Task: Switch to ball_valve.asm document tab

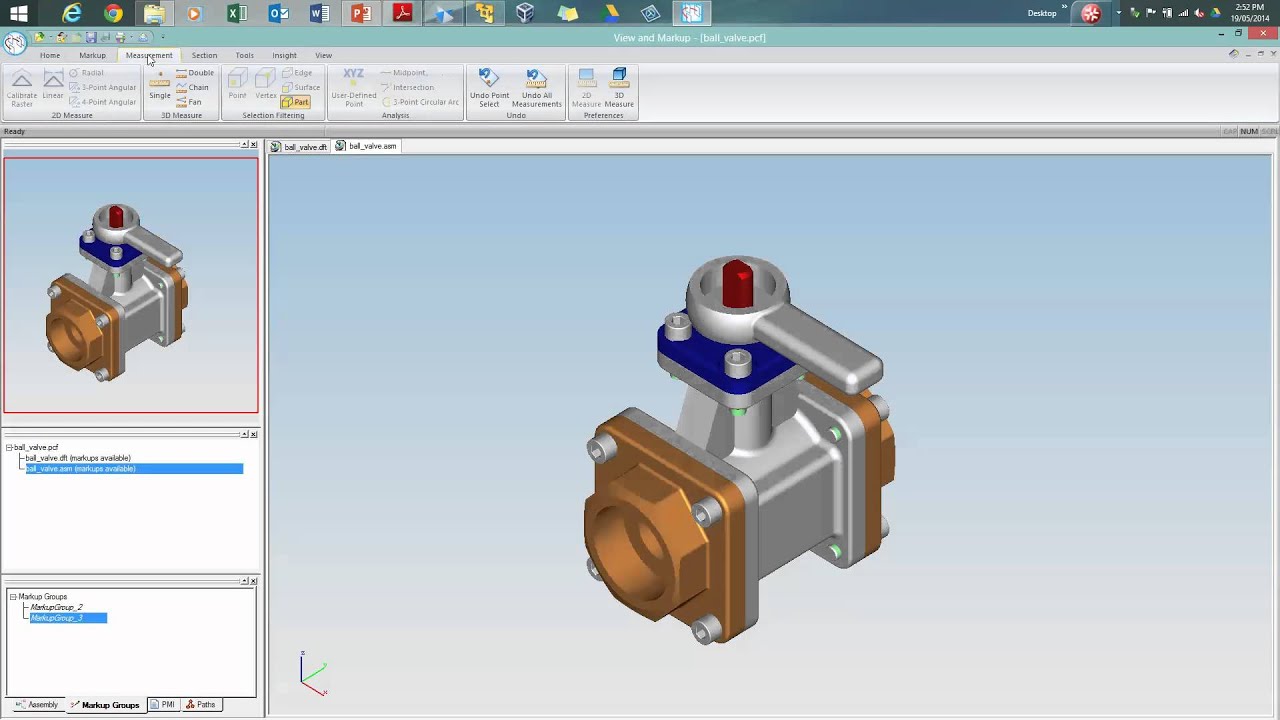Action: click(x=366, y=146)
